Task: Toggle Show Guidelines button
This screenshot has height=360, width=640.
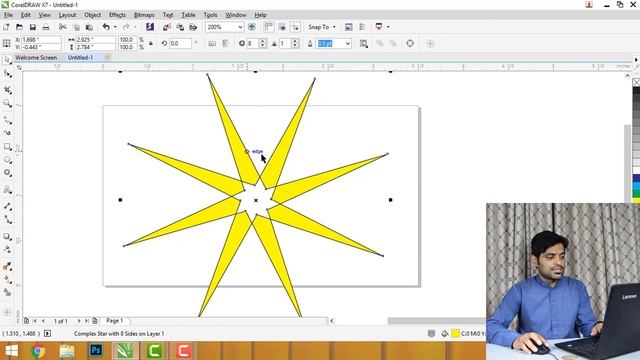Action: 295,27
